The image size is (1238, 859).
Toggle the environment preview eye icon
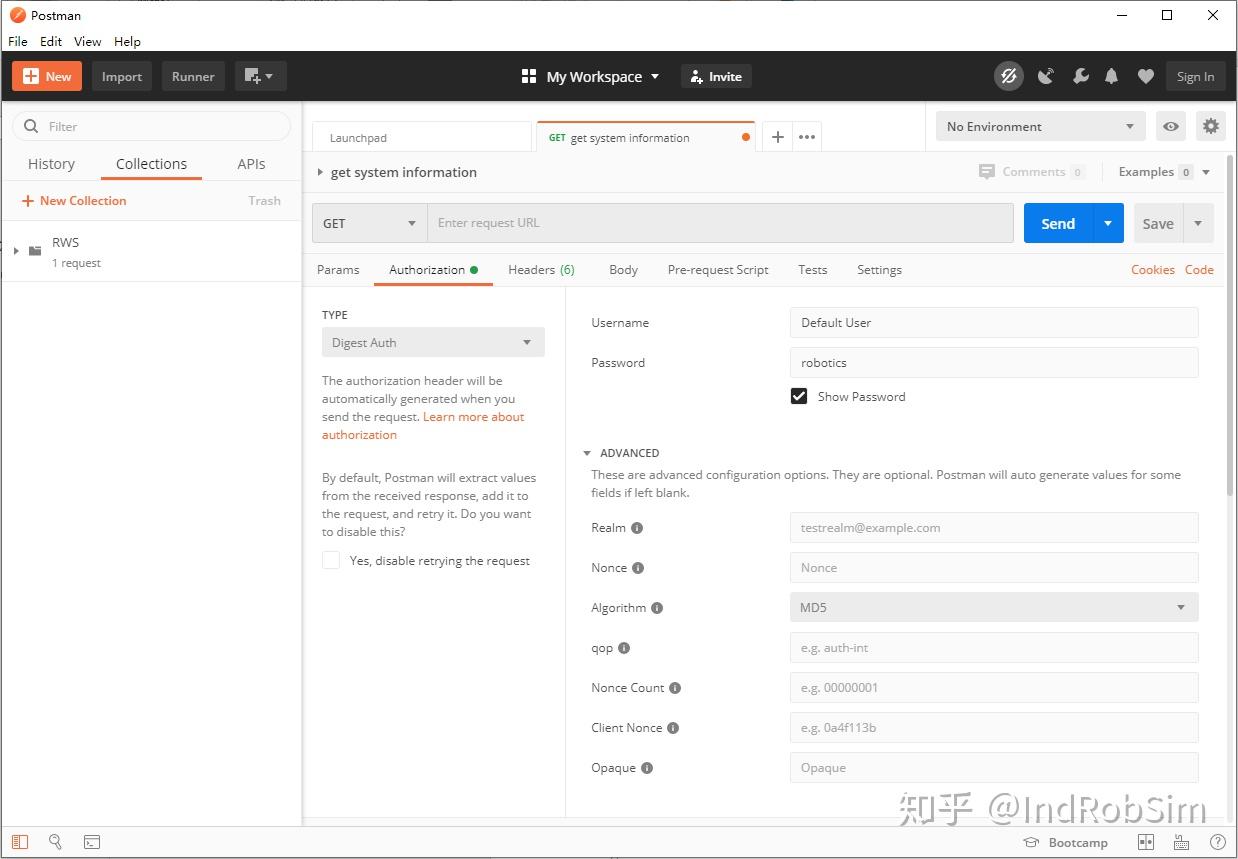point(1170,126)
